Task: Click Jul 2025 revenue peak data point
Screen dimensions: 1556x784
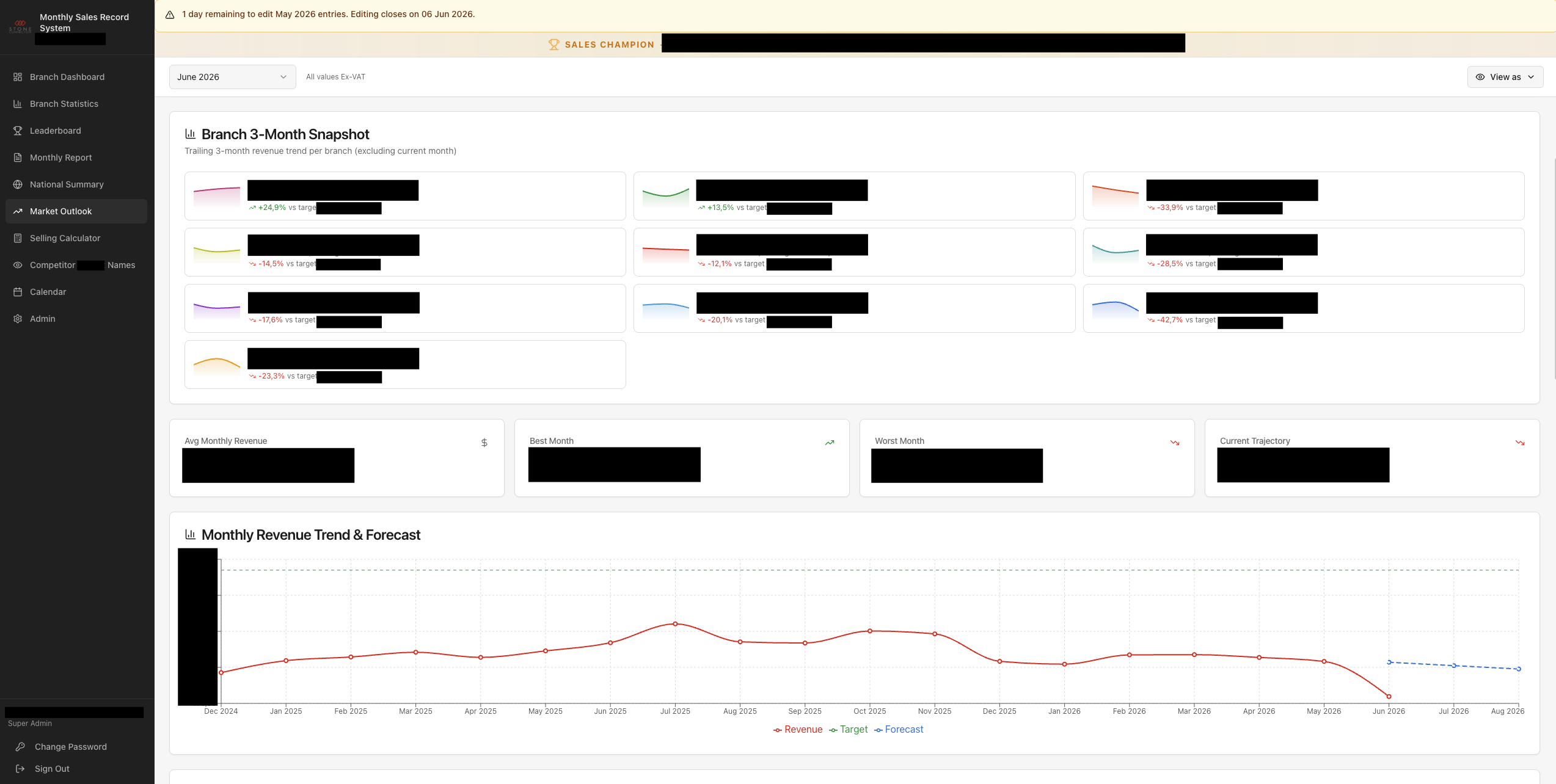Action: coord(675,624)
